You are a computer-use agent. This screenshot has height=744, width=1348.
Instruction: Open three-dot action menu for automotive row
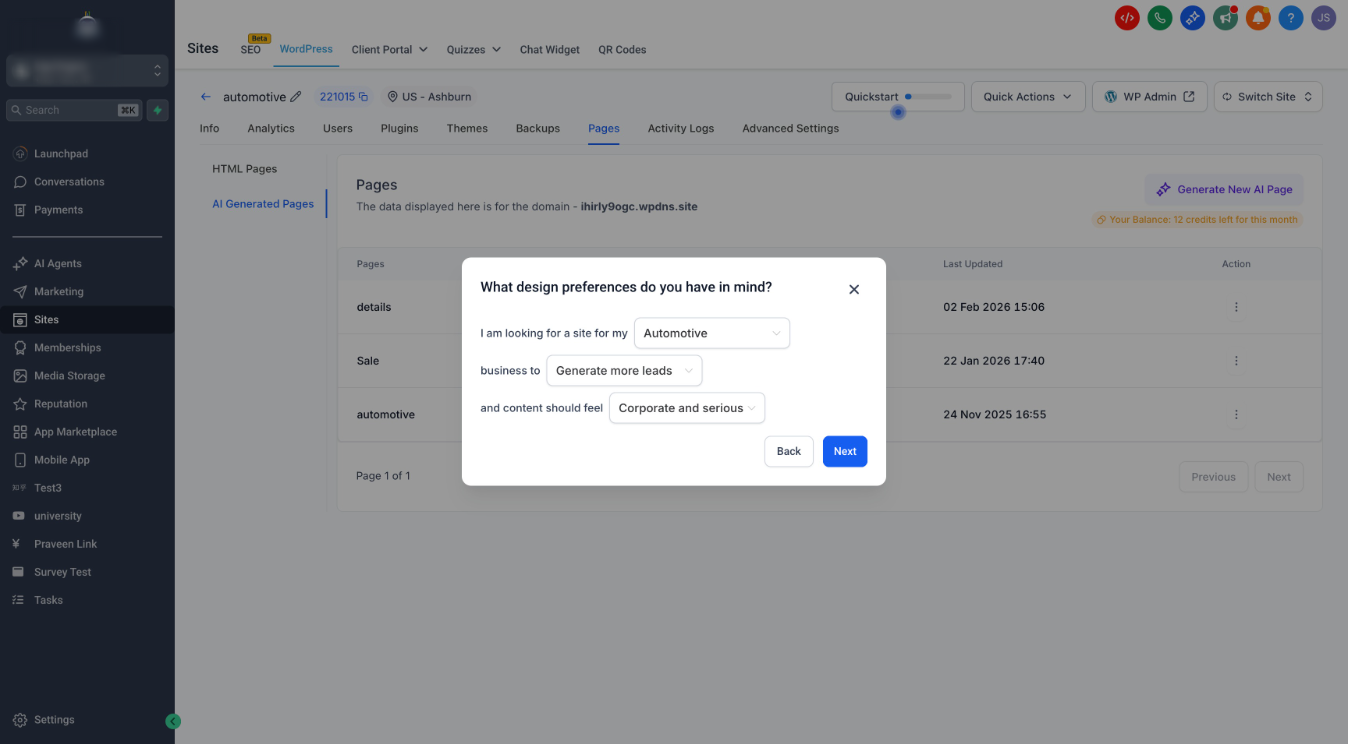coord(1236,414)
